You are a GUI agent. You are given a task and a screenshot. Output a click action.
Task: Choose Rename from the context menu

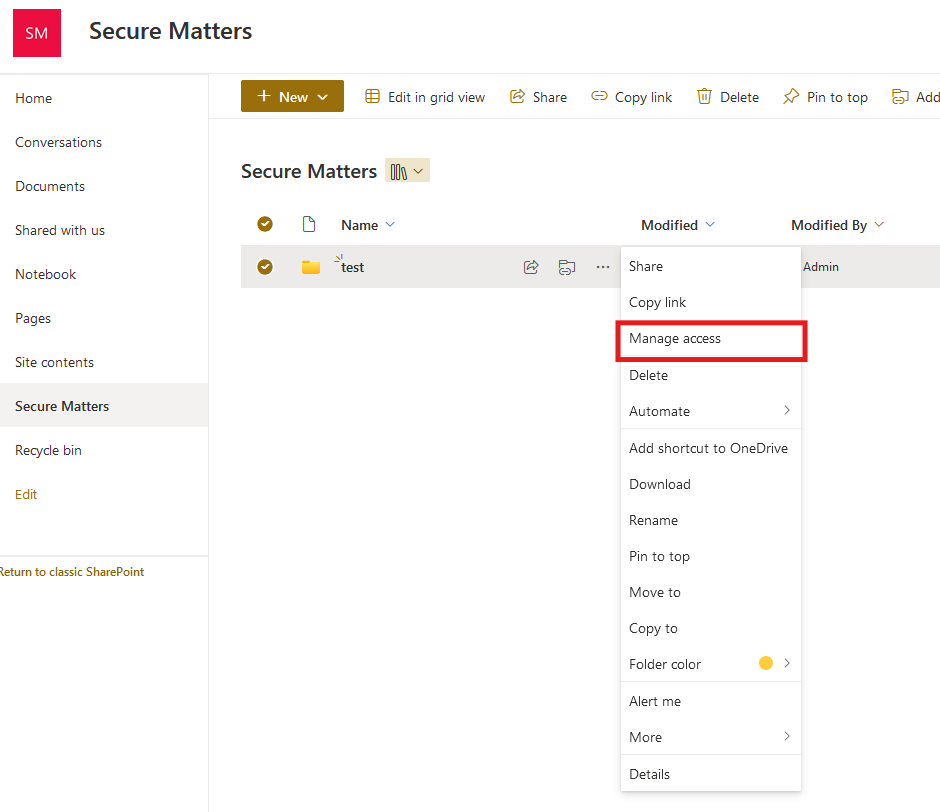pos(653,520)
